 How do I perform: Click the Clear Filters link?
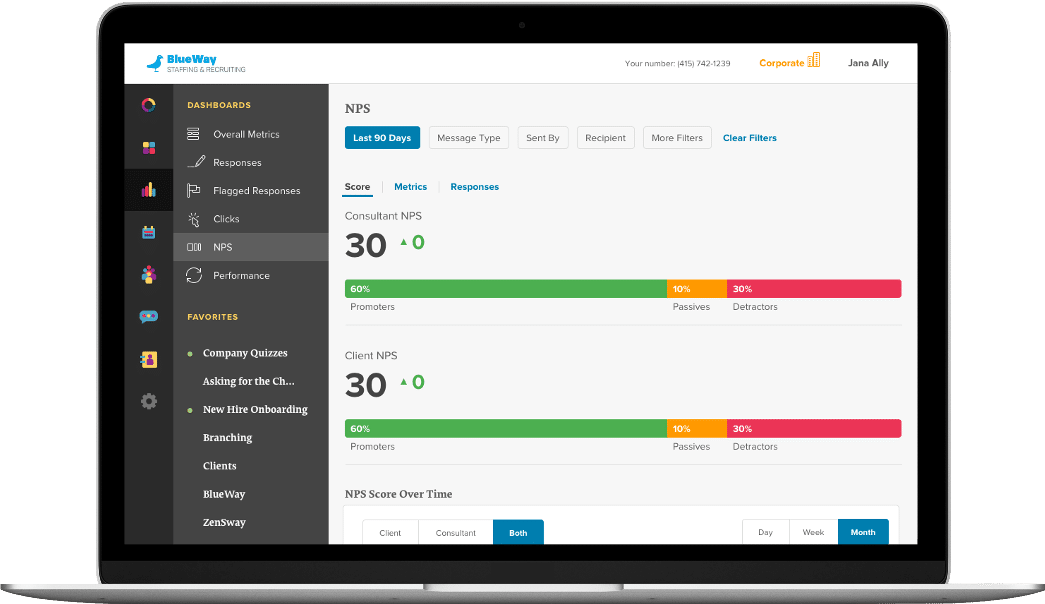[749, 138]
